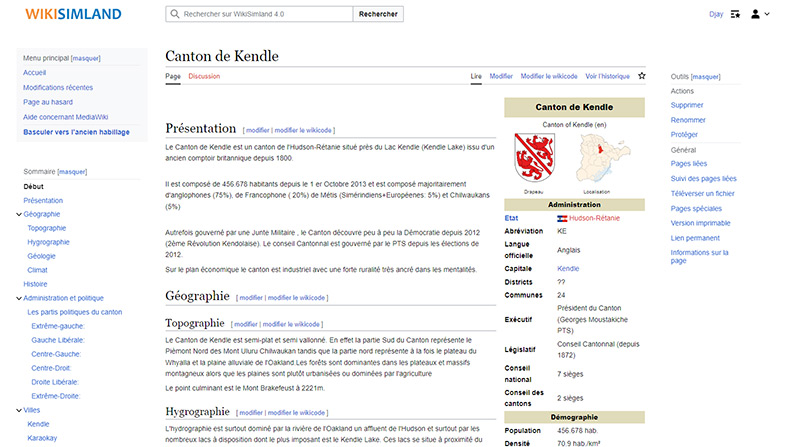Viewport: 792px width, 447px height.
Task: Click the Hudson-Rétanie flag icon
Action: (x=562, y=217)
